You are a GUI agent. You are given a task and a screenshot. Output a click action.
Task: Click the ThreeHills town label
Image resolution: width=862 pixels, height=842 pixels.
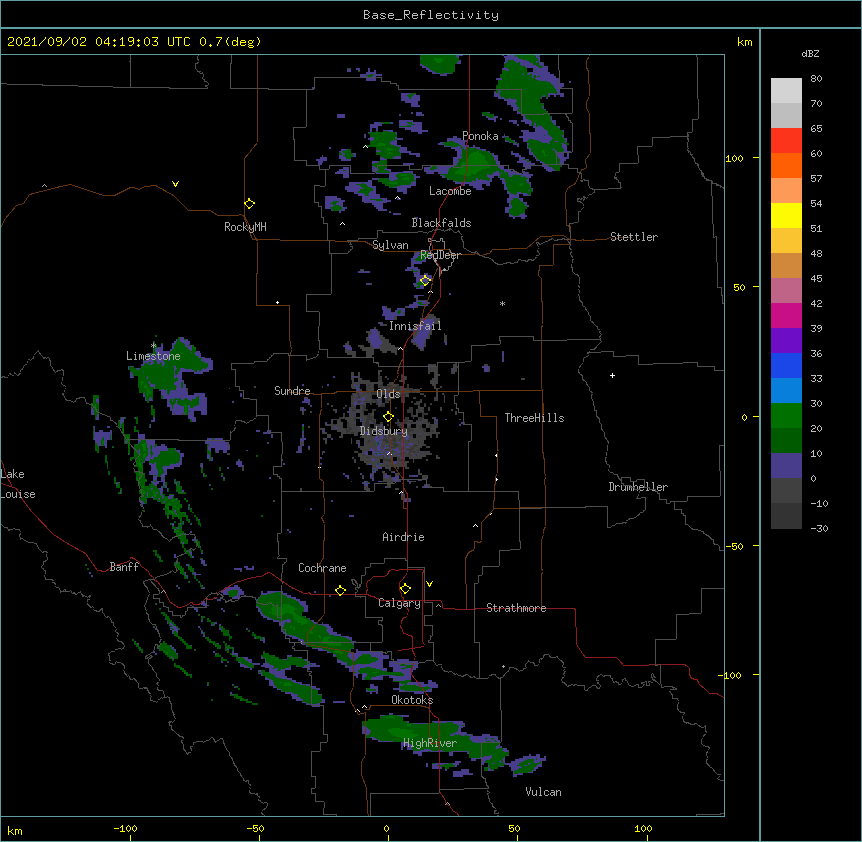(x=534, y=418)
